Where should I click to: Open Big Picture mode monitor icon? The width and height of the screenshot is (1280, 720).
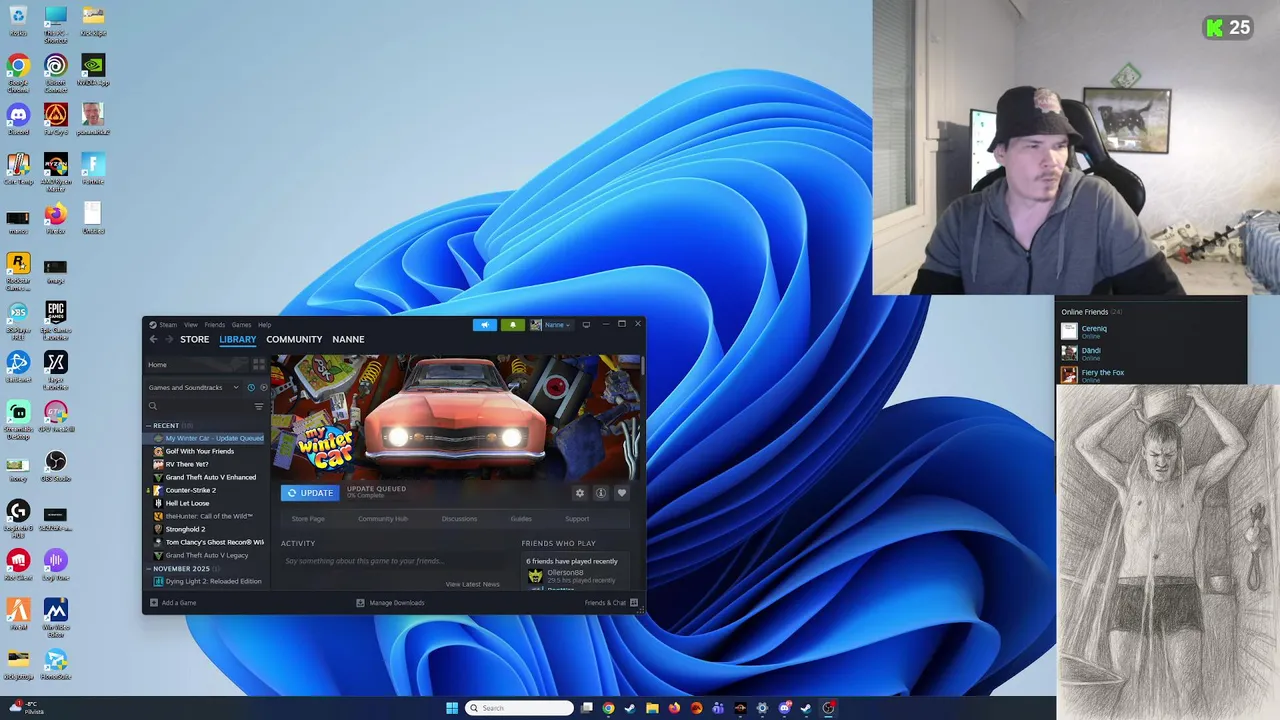coord(586,325)
